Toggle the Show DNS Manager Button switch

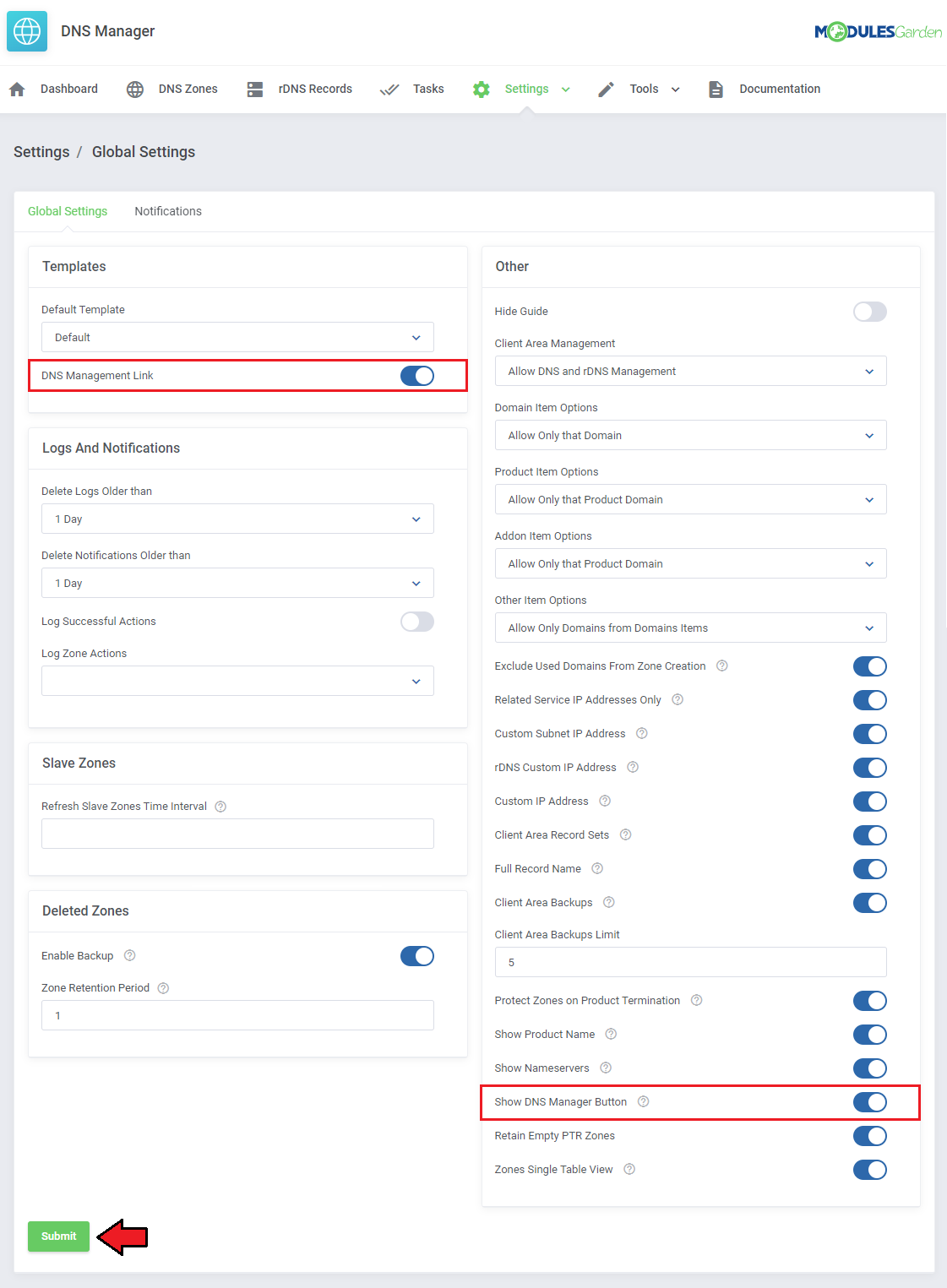click(870, 1102)
